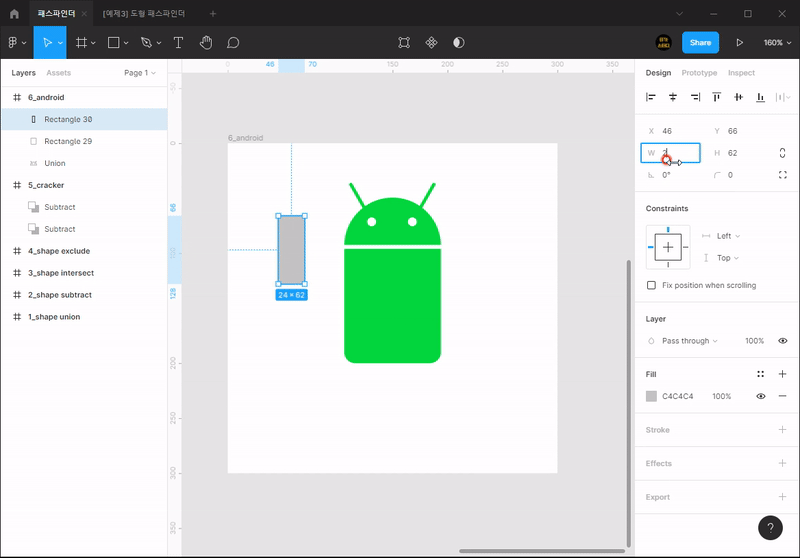Viewport: 800px width, 558px height.
Task: Remove the C4C4C4 fill
Action: pyautogui.click(x=782, y=396)
